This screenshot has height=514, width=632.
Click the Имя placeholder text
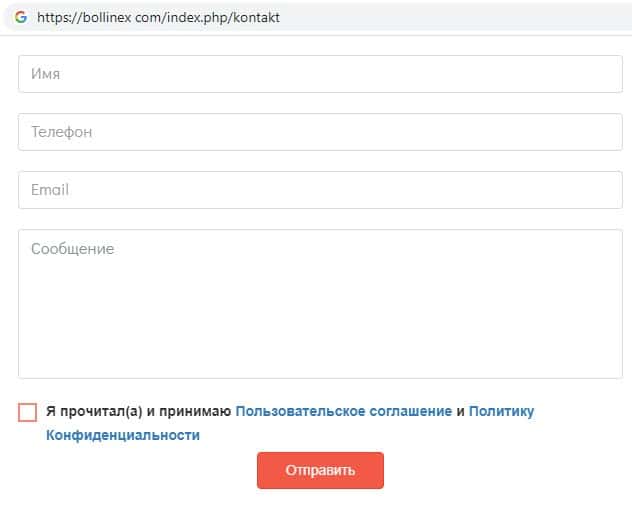click(x=47, y=74)
